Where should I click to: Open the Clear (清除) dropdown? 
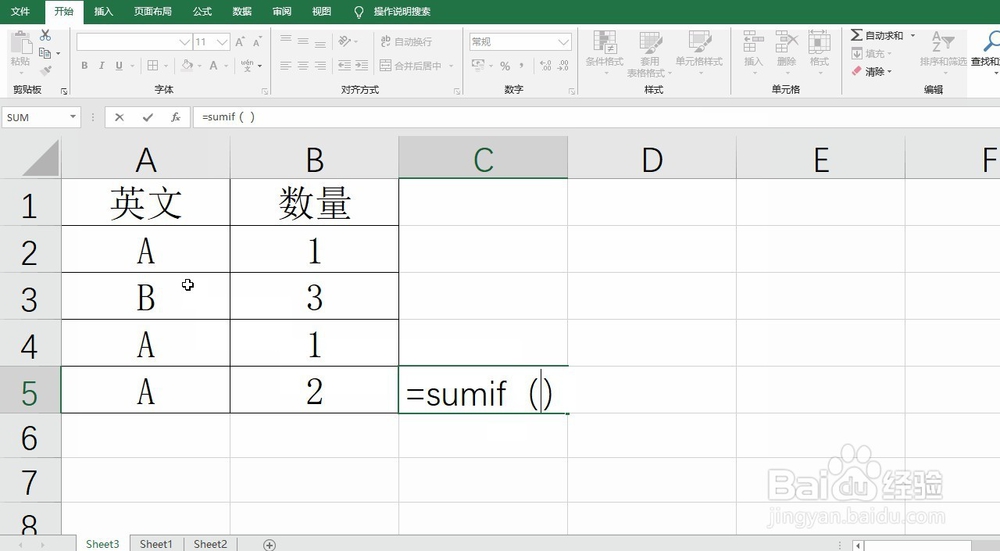click(x=872, y=71)
